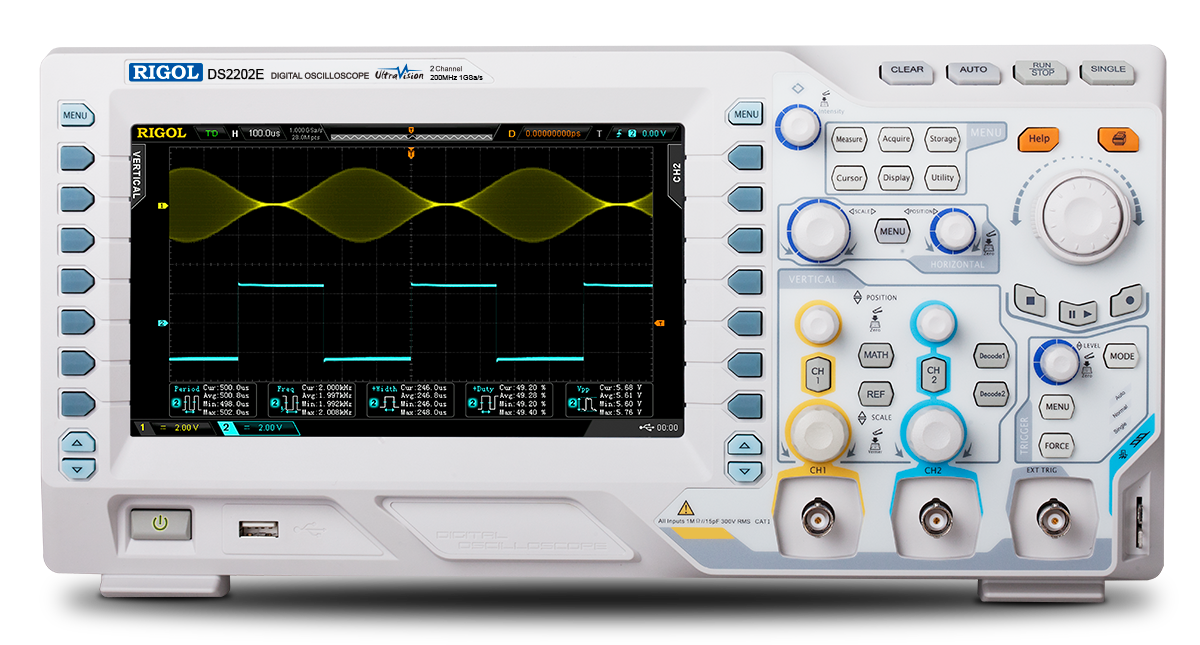Toggle the green power button
This screenshot has width=1200, height=645.
pyautogui.click(x=159, y=524)
